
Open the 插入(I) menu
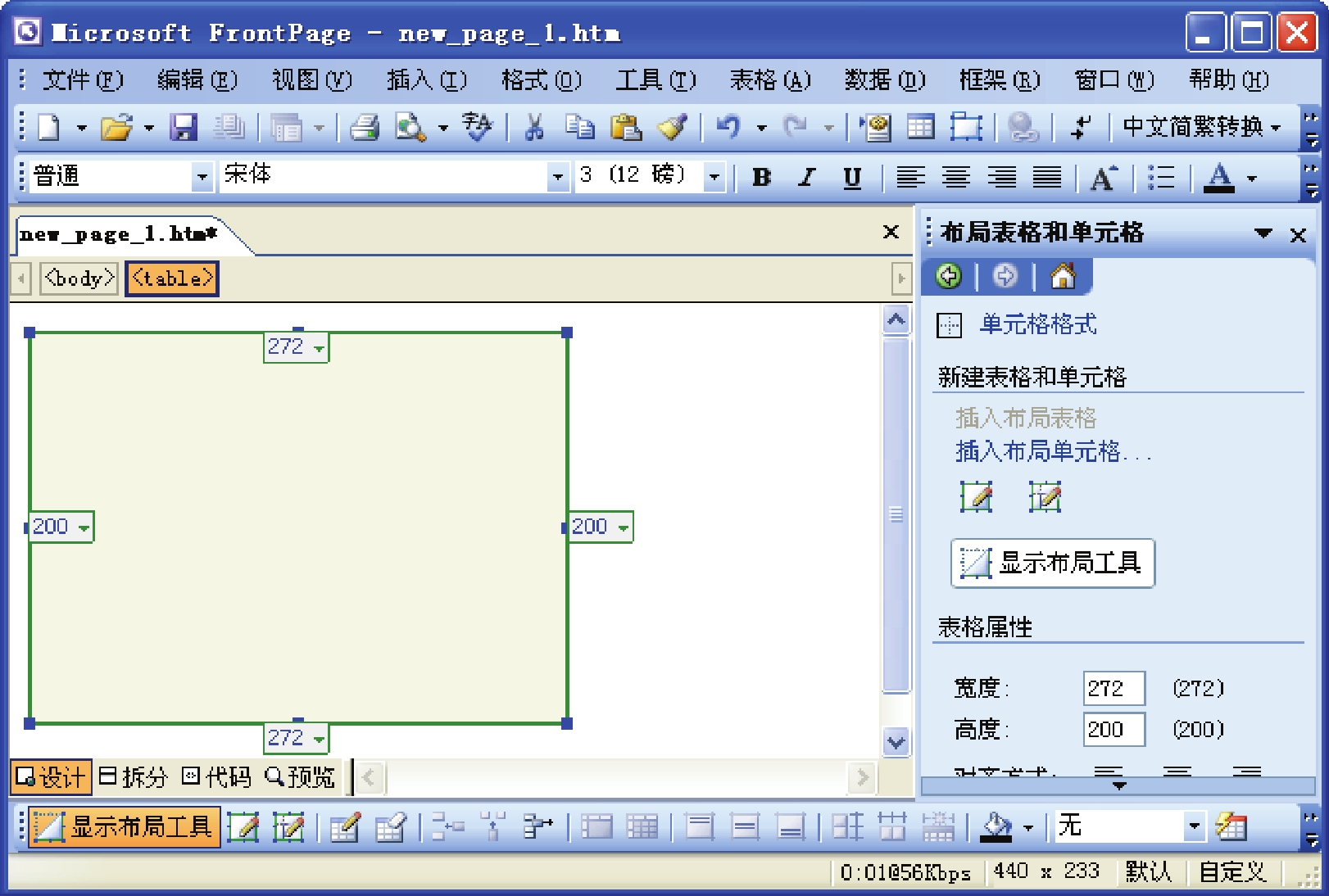pyautogui.click(x=427, y=80)
